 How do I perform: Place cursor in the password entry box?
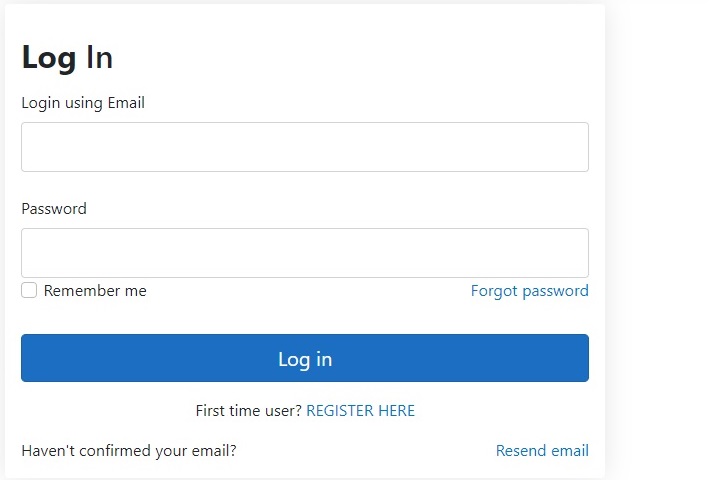304,253
